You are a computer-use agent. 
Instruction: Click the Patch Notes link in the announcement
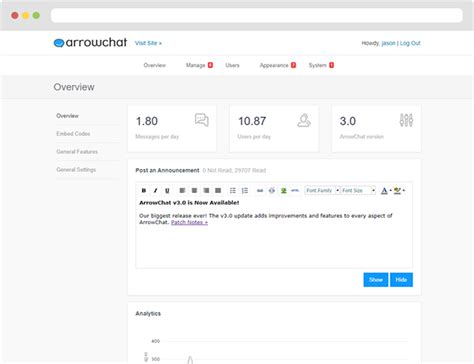point(189,222)
